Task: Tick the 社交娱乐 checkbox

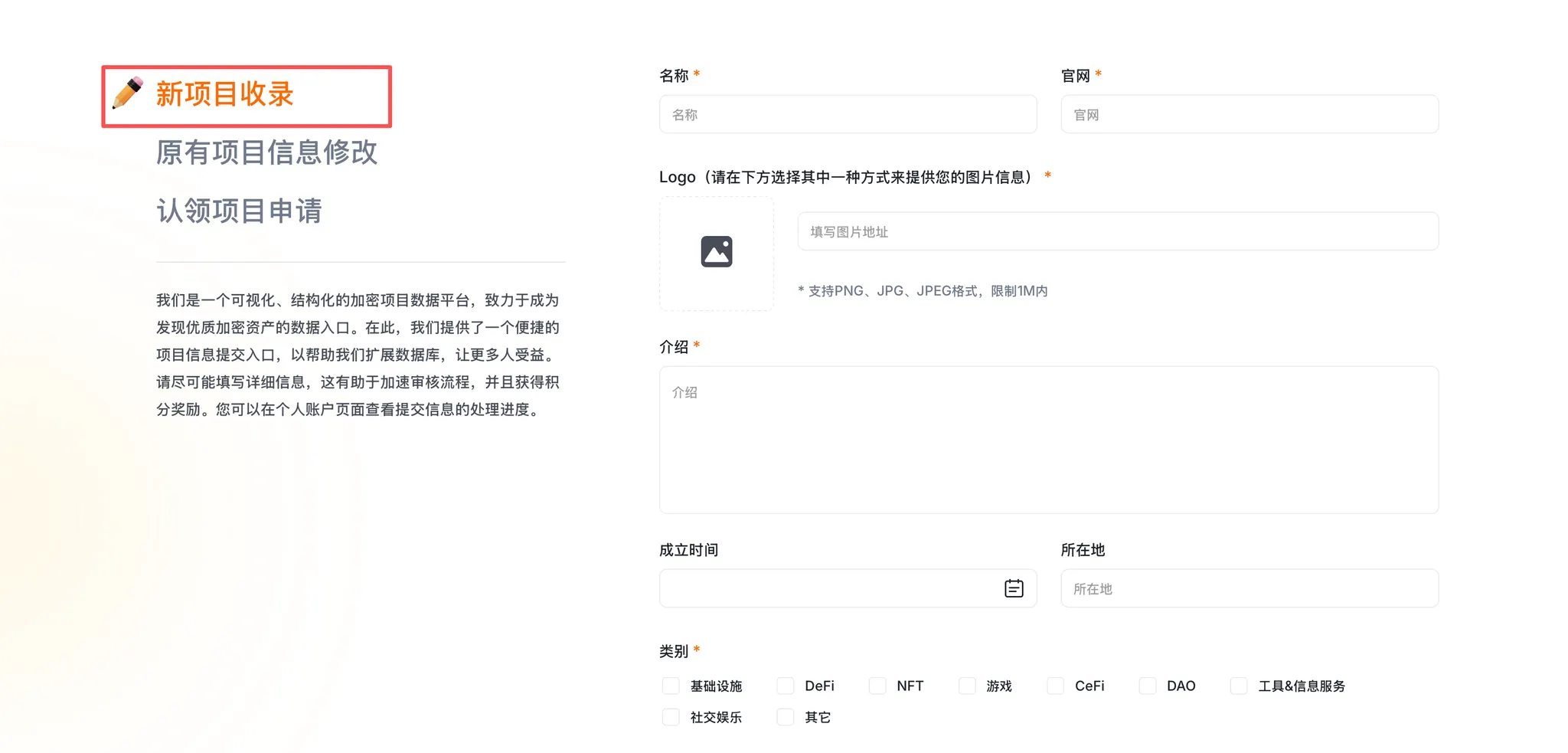Action: (x=671, y=717)
